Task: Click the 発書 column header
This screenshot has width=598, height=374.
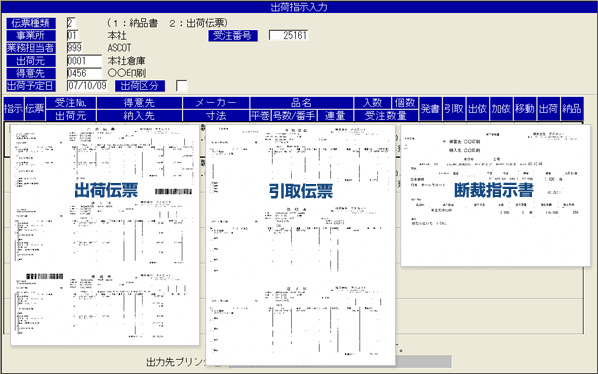Action: (x=431, y=109)
